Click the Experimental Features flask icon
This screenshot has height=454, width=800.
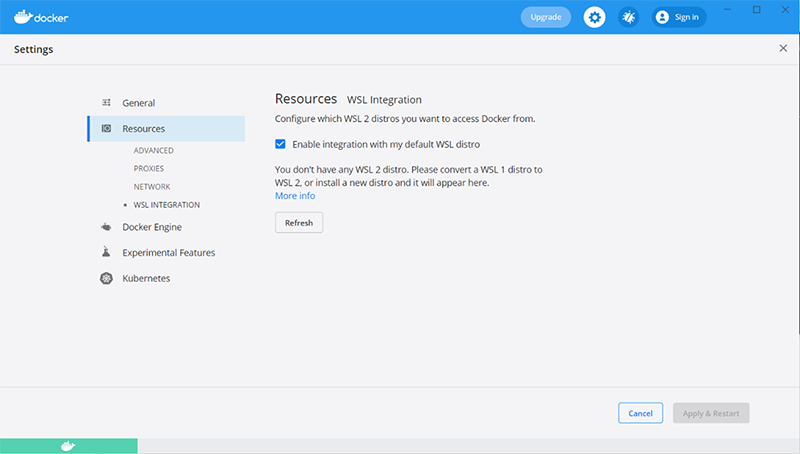pos(106,251)
